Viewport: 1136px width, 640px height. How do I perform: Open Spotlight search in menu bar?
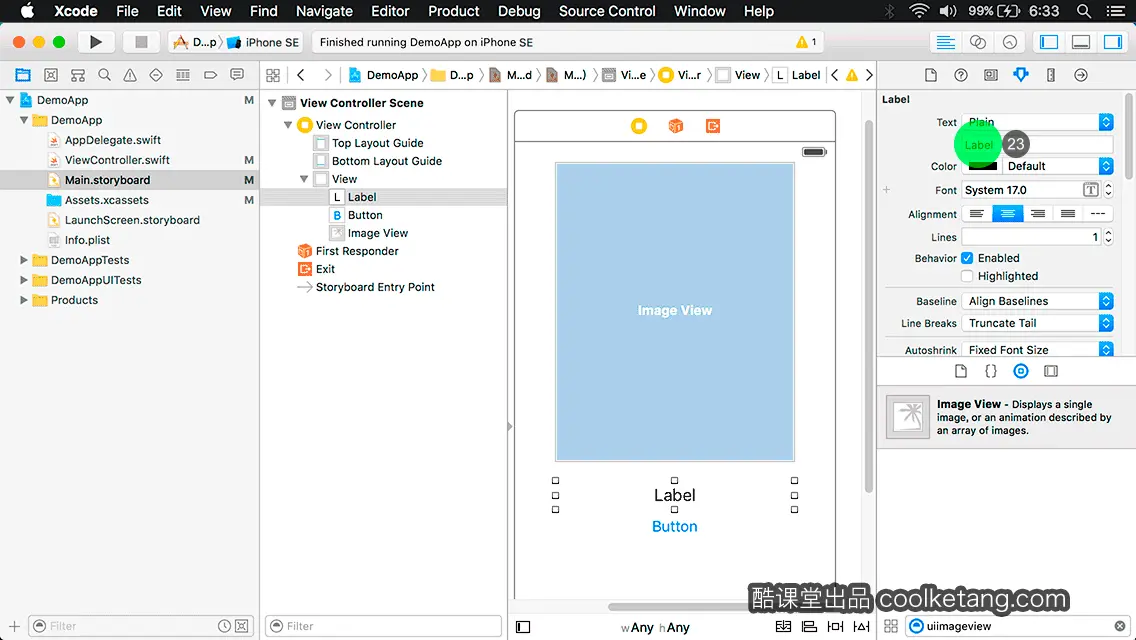click(1084, 11)
